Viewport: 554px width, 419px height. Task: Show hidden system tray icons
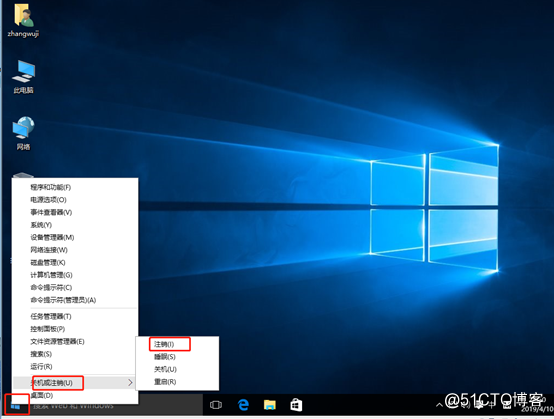coord(439,405)
